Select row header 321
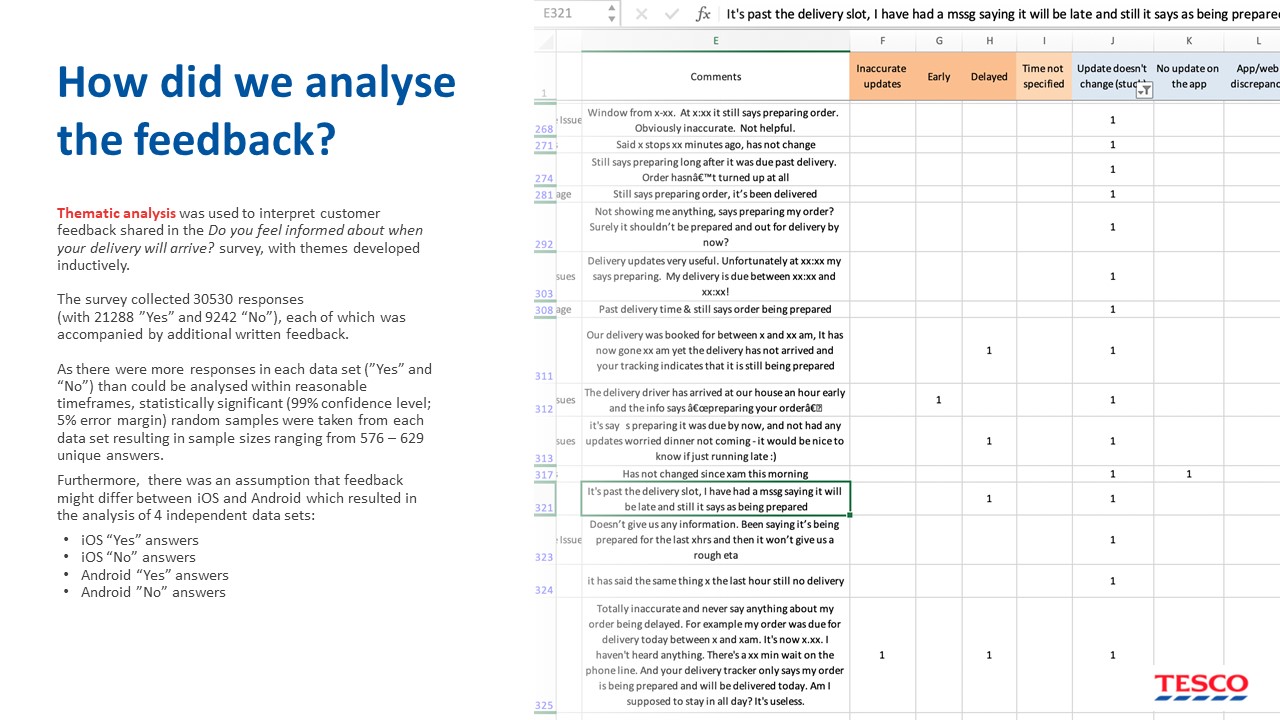Image resolution: width=1280 pixels, height=720 pixels. click(x=545, y=498)
